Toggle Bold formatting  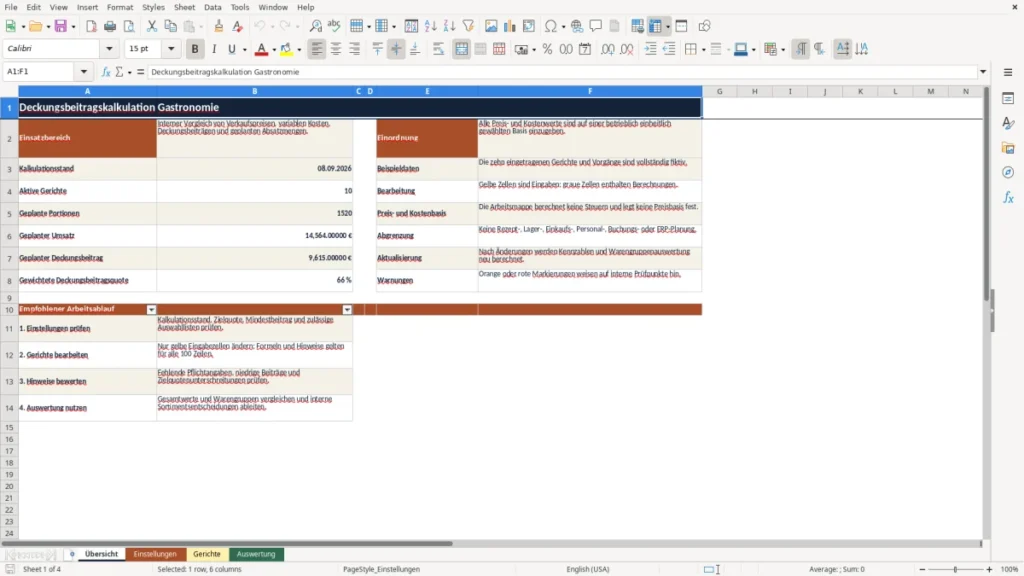coord(195,49)
